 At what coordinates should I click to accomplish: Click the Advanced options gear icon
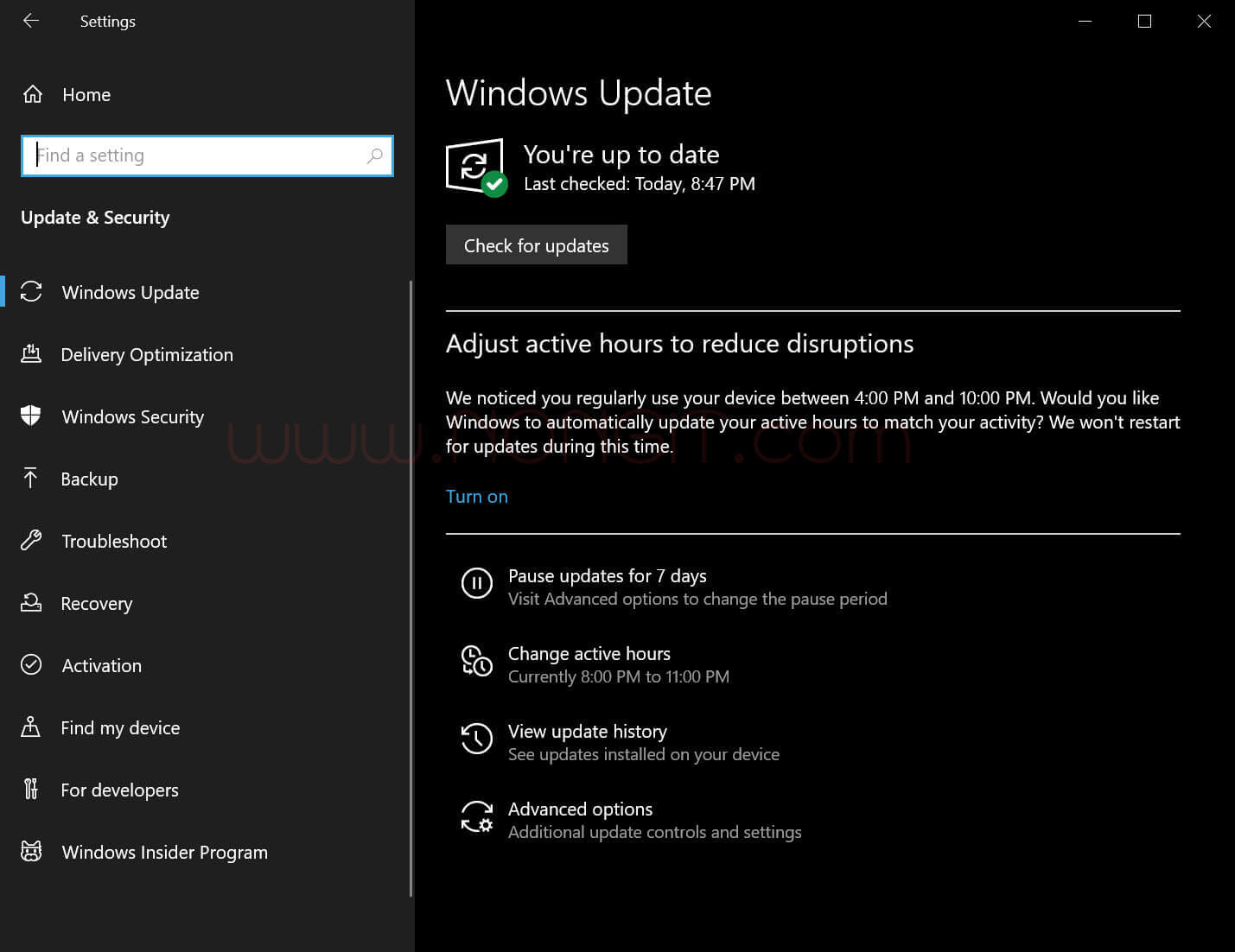(476, 817)
